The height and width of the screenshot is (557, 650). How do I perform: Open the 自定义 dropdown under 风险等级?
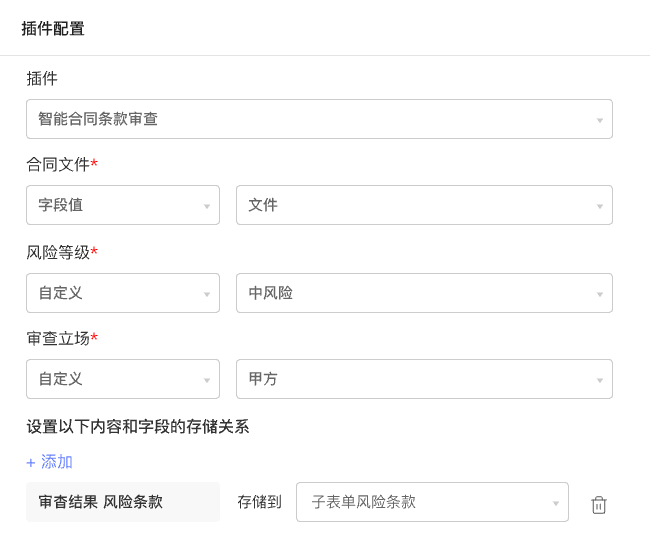tap(122, 293)
